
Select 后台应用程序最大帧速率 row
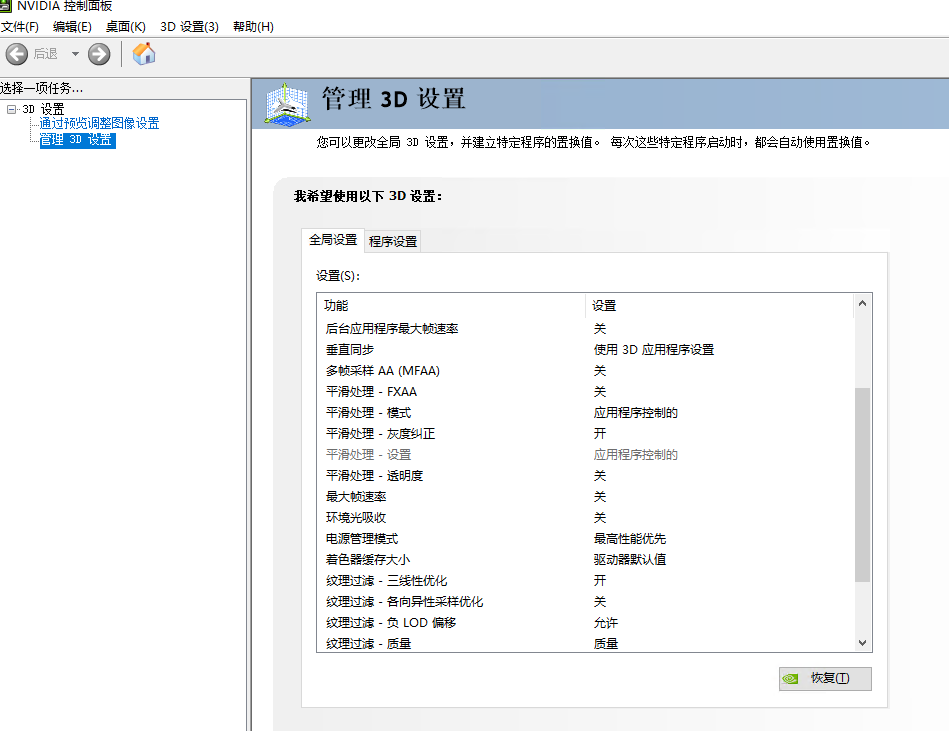[585, 329]
